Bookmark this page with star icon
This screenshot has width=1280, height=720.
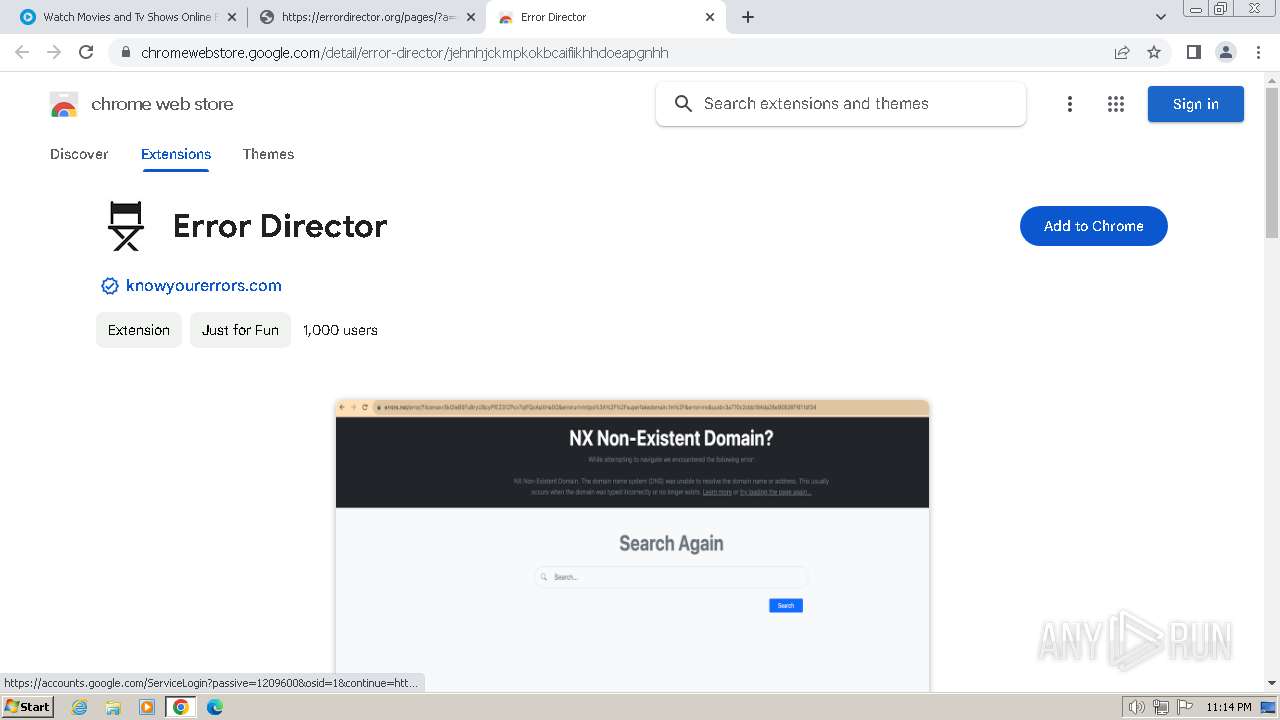(x=1154, y=52)
